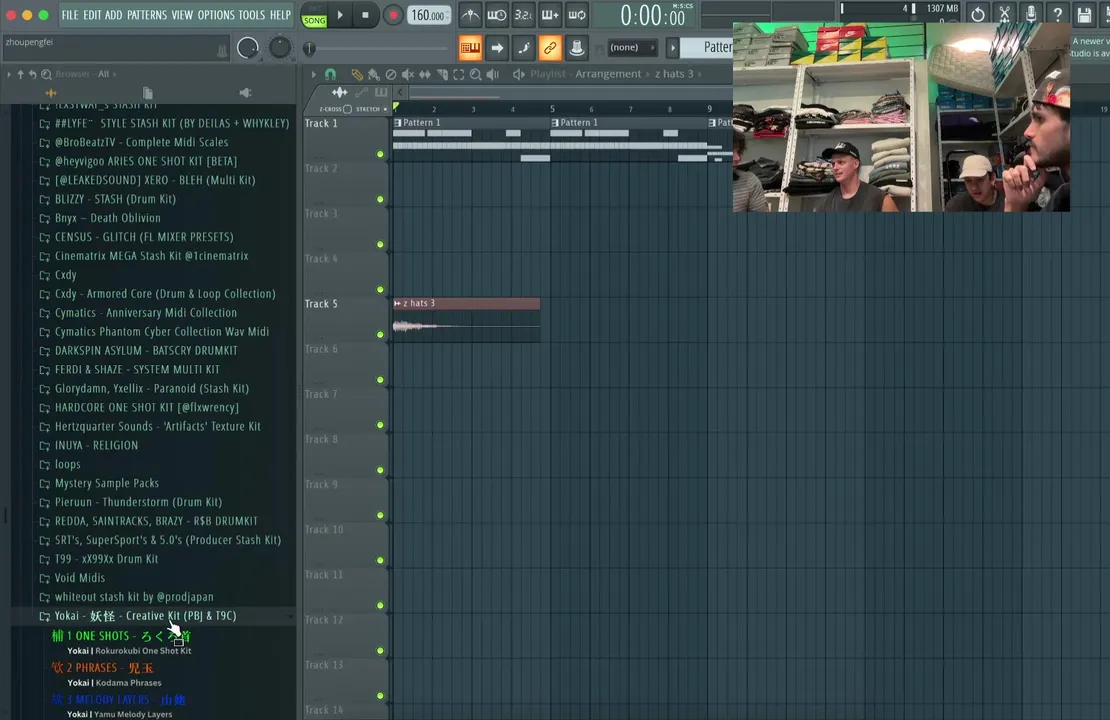Image resolution: width=1110 pixels, height=720 pixels.
Task: Select the playlist Slip tool
Action: [x=425, y=74]
